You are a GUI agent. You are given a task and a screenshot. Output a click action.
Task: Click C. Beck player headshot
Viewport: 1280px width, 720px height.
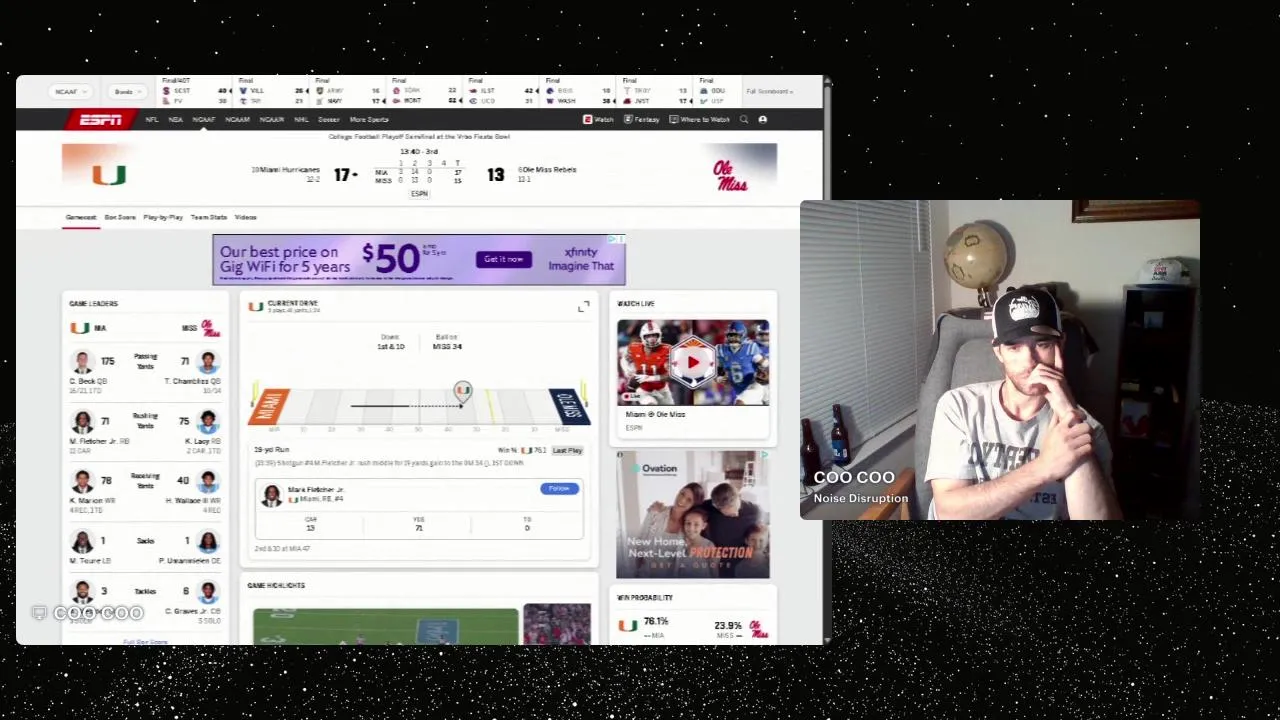[x=83, y=362]
